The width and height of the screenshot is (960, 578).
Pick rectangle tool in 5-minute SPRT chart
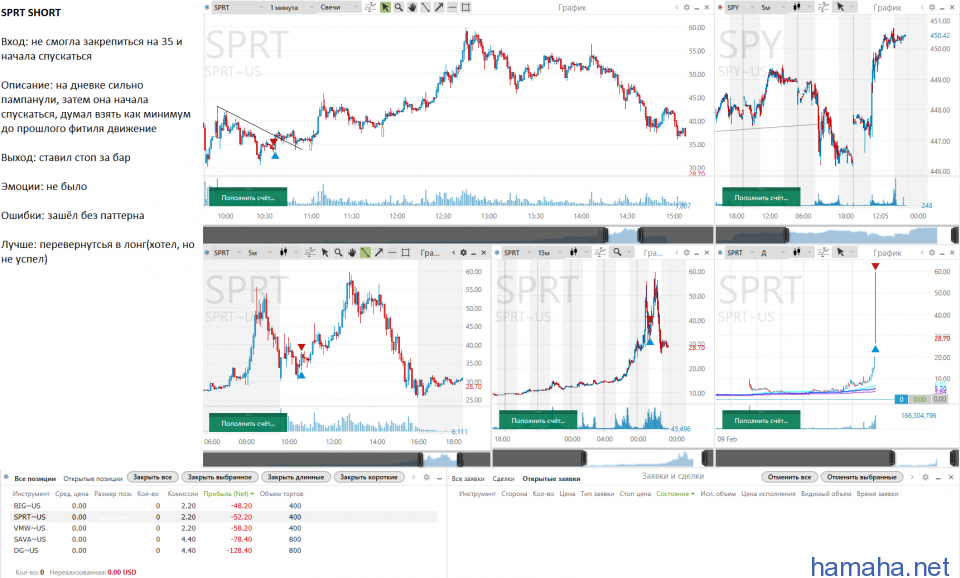(405, 252)
